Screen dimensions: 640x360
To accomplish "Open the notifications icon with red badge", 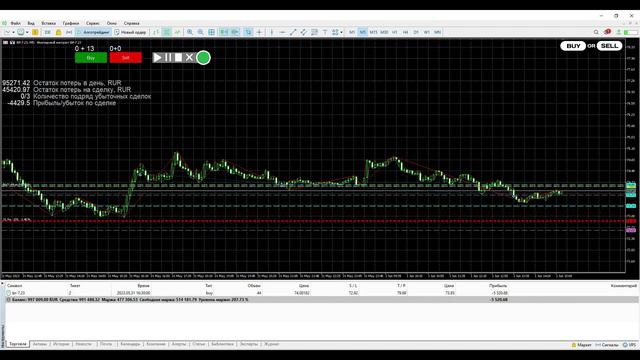I will [x=607, y=32].
